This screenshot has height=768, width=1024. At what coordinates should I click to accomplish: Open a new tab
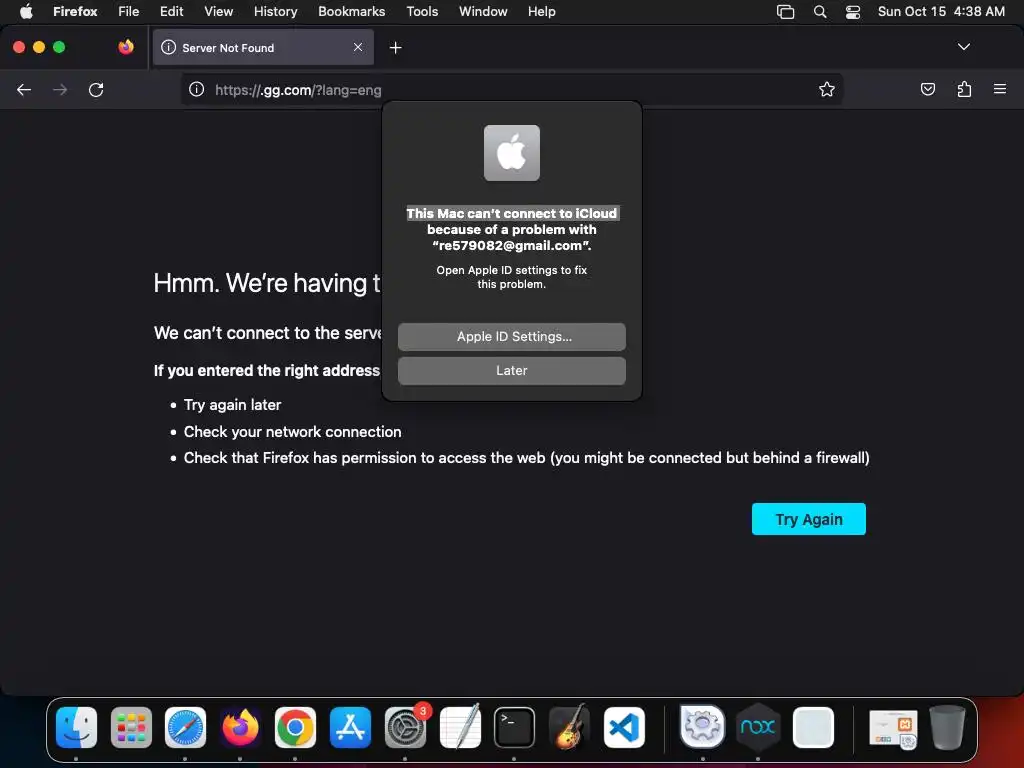(395, 48)
